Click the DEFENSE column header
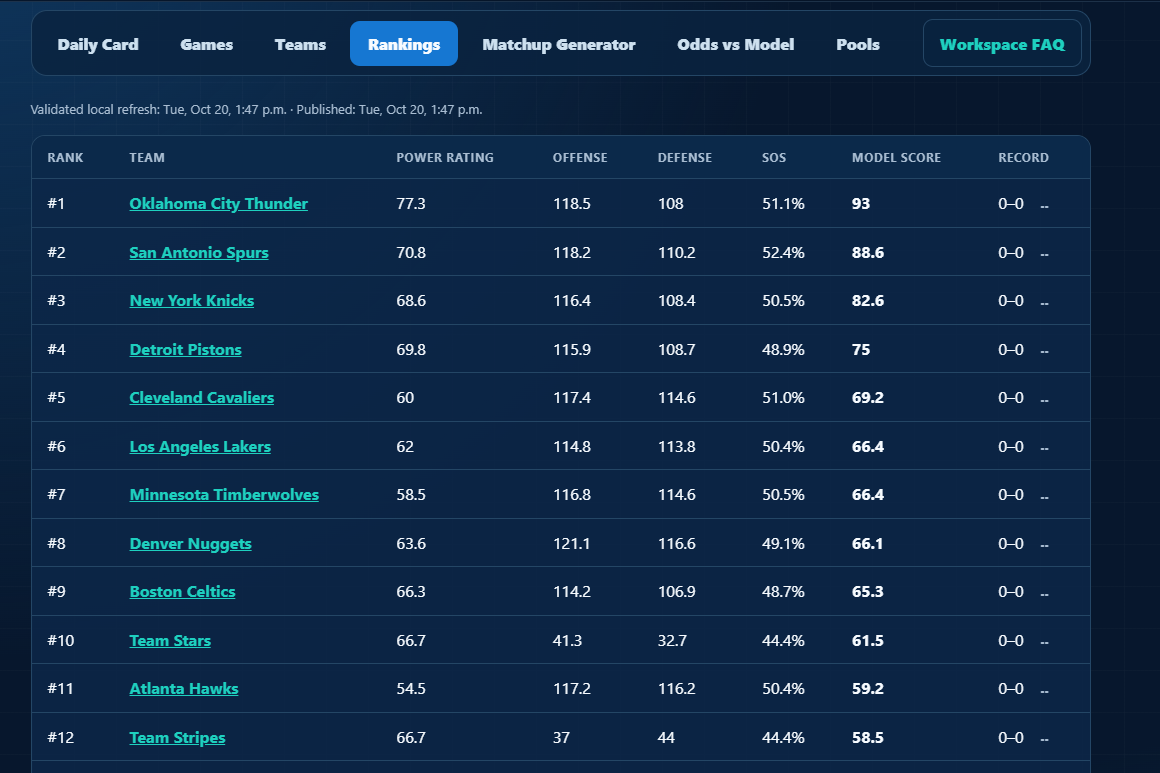This screenshot has width=1160, height=773. pos(685,158)
